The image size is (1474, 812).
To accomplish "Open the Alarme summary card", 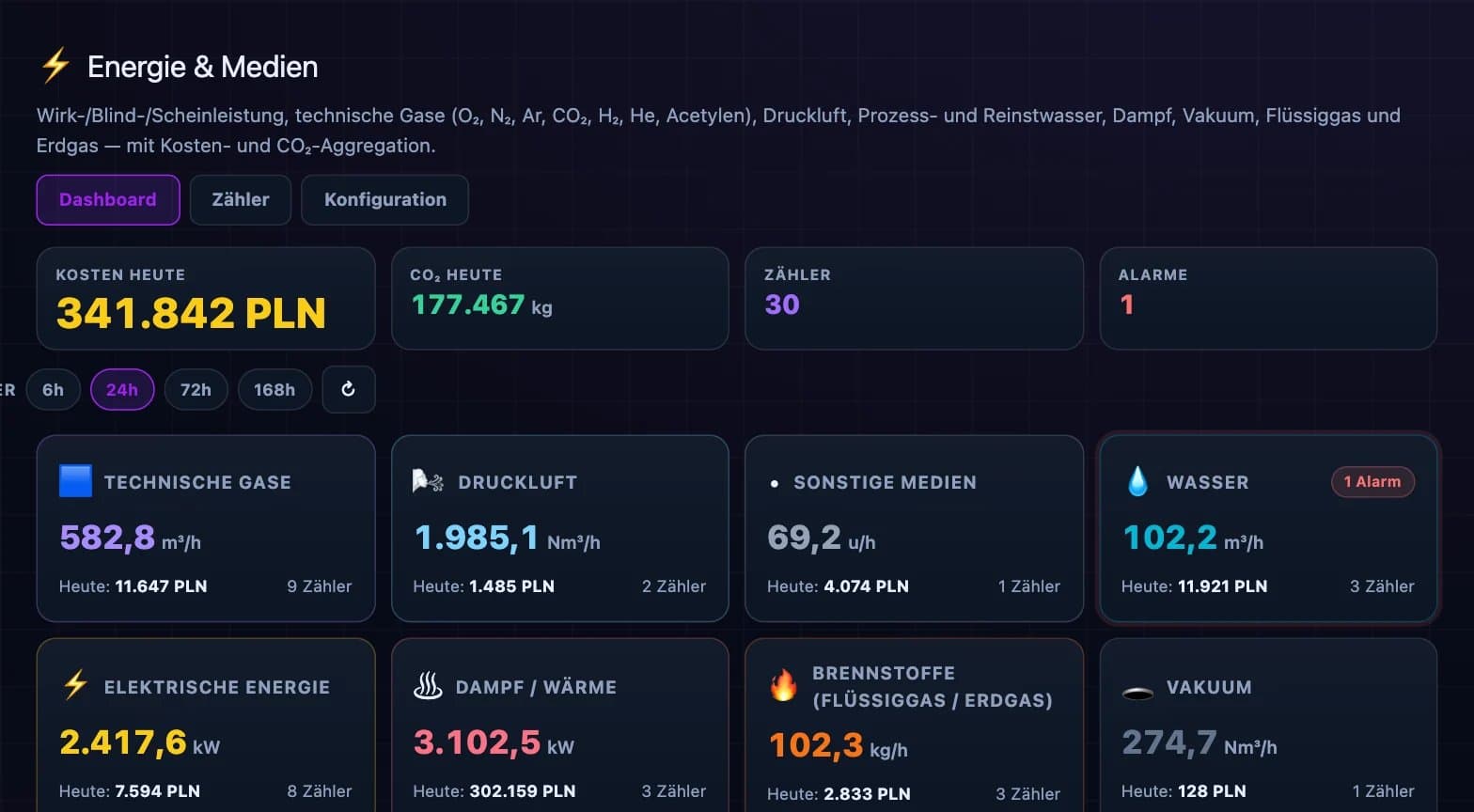I will coord(1268,298).
